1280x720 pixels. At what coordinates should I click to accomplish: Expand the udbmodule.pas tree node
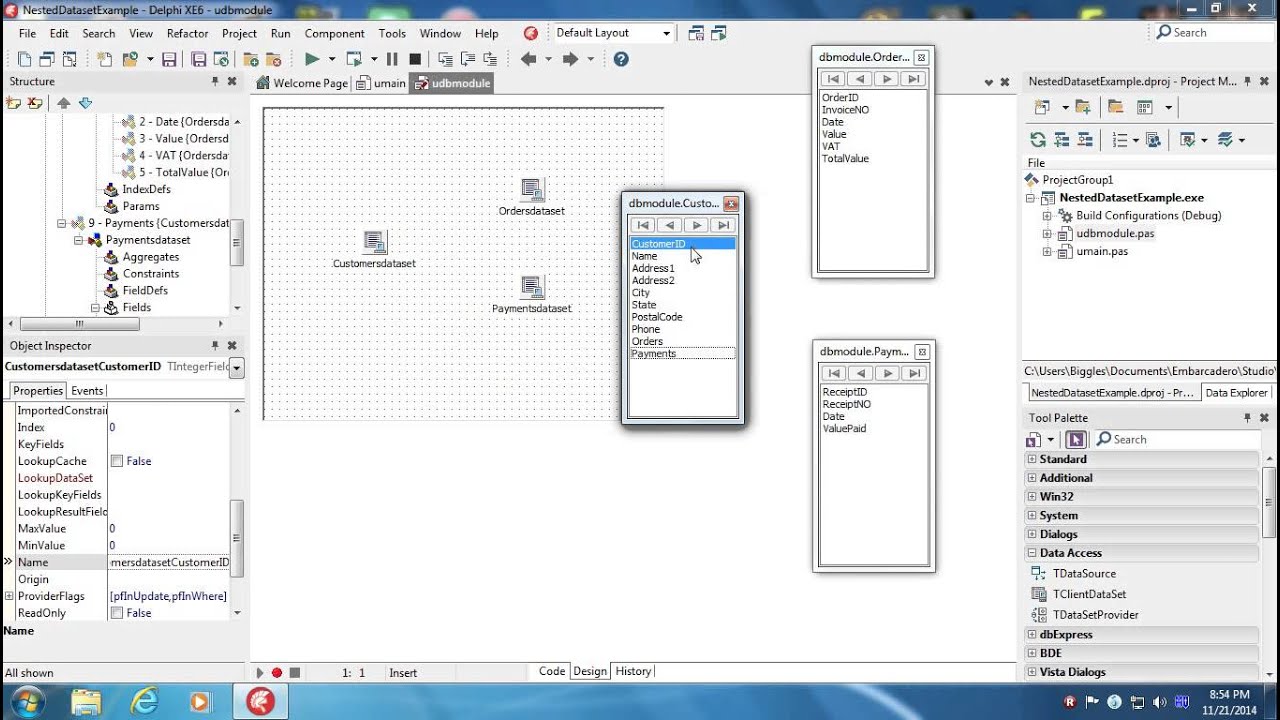(1047, 234)
